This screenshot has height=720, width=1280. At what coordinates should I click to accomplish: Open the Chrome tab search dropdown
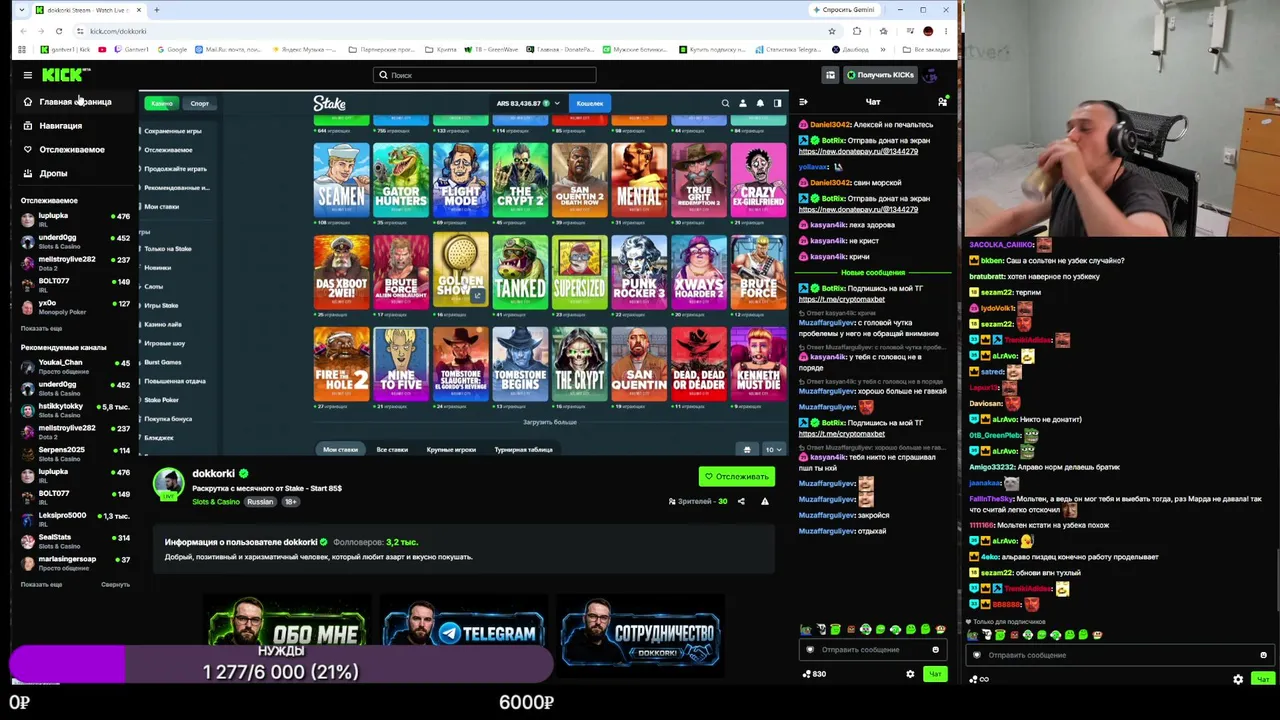click(x=22, y=10)
